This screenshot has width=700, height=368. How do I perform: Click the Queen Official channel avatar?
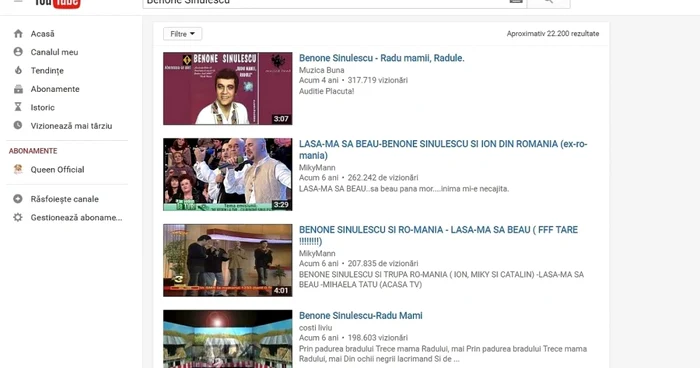[x=18, y=169]
